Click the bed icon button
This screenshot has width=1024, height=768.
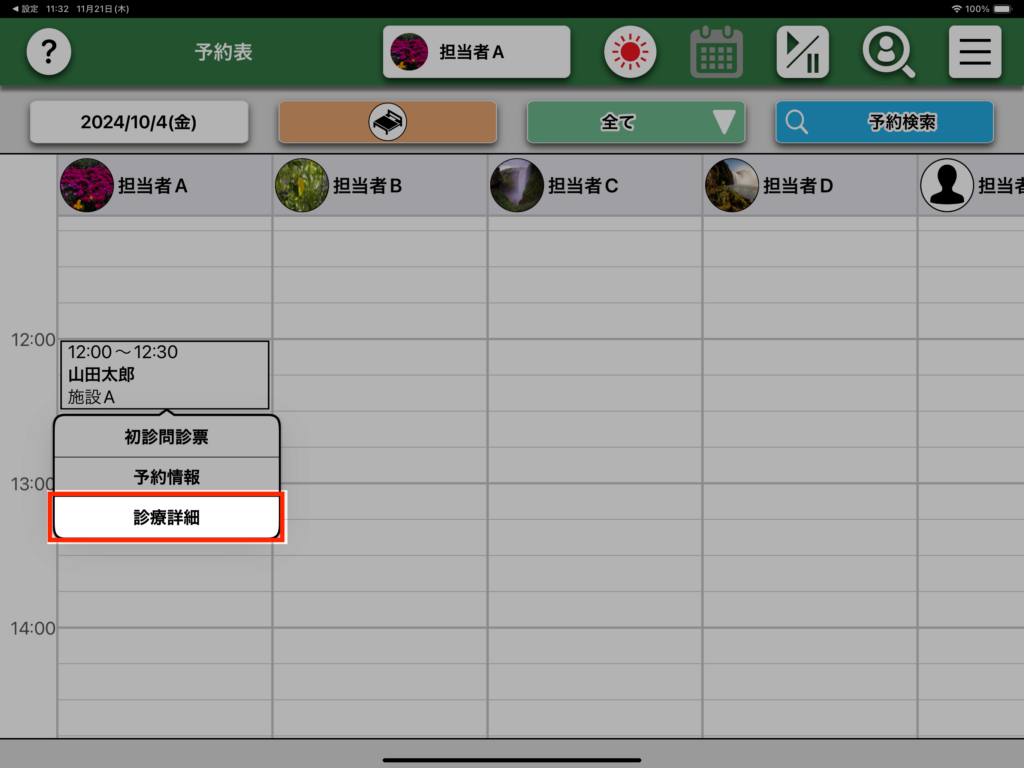click(x=387, y=122)
